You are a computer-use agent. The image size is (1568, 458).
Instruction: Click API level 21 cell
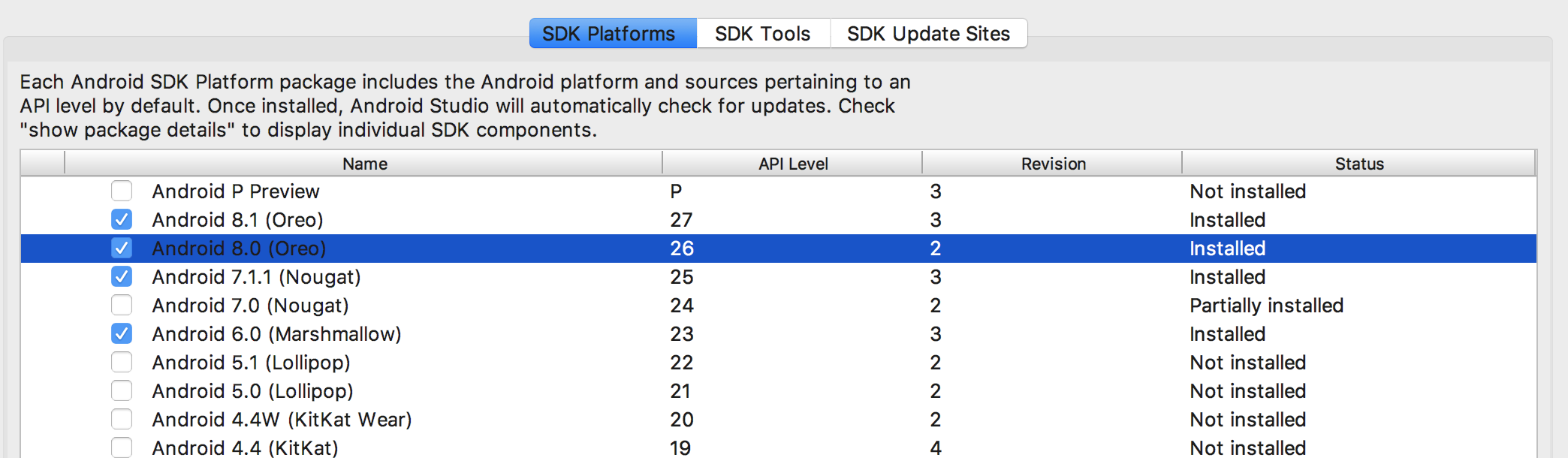pyautogui.click(x=680, y=391)
